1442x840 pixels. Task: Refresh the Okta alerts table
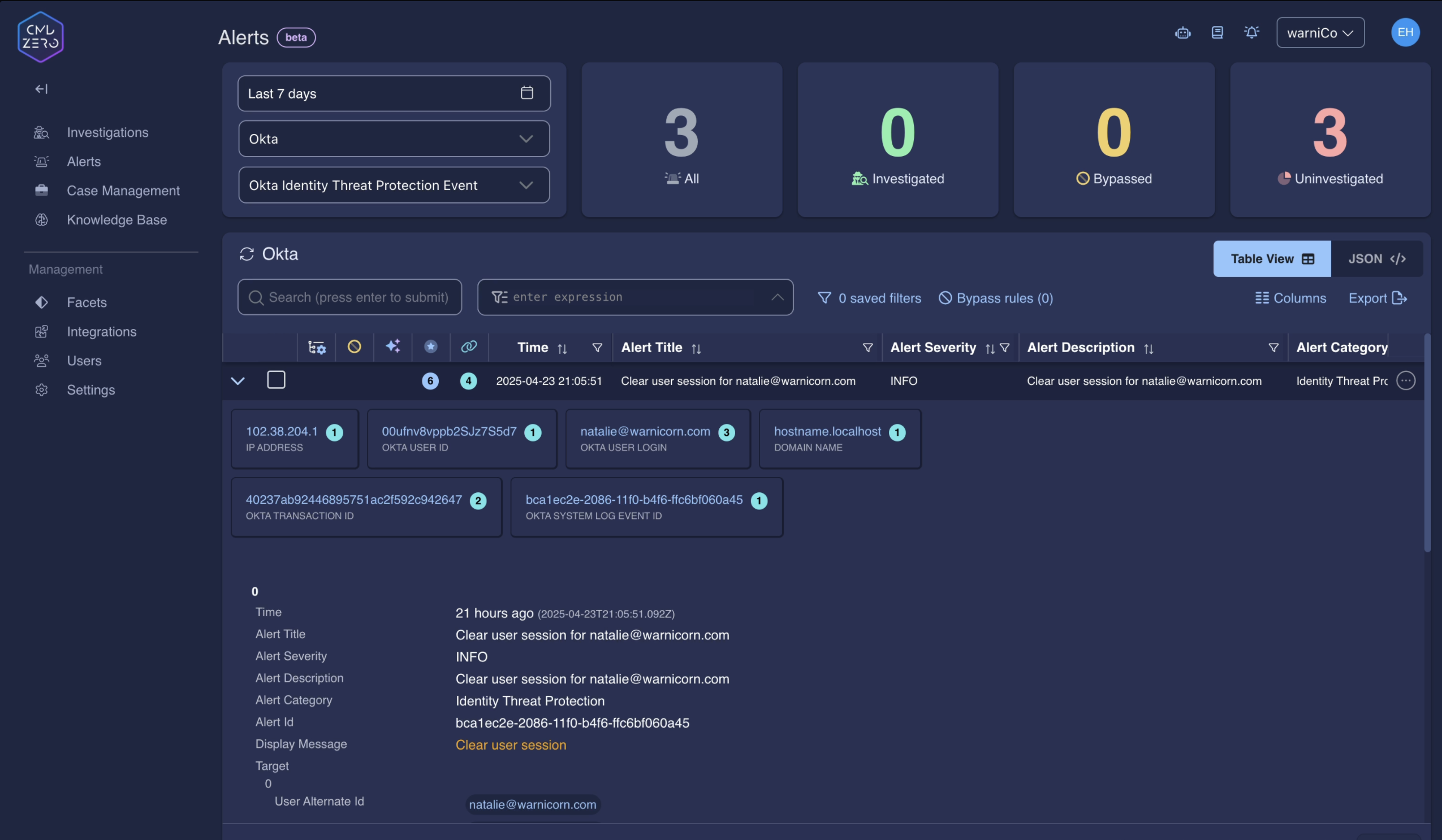click(x=247, y=254)
